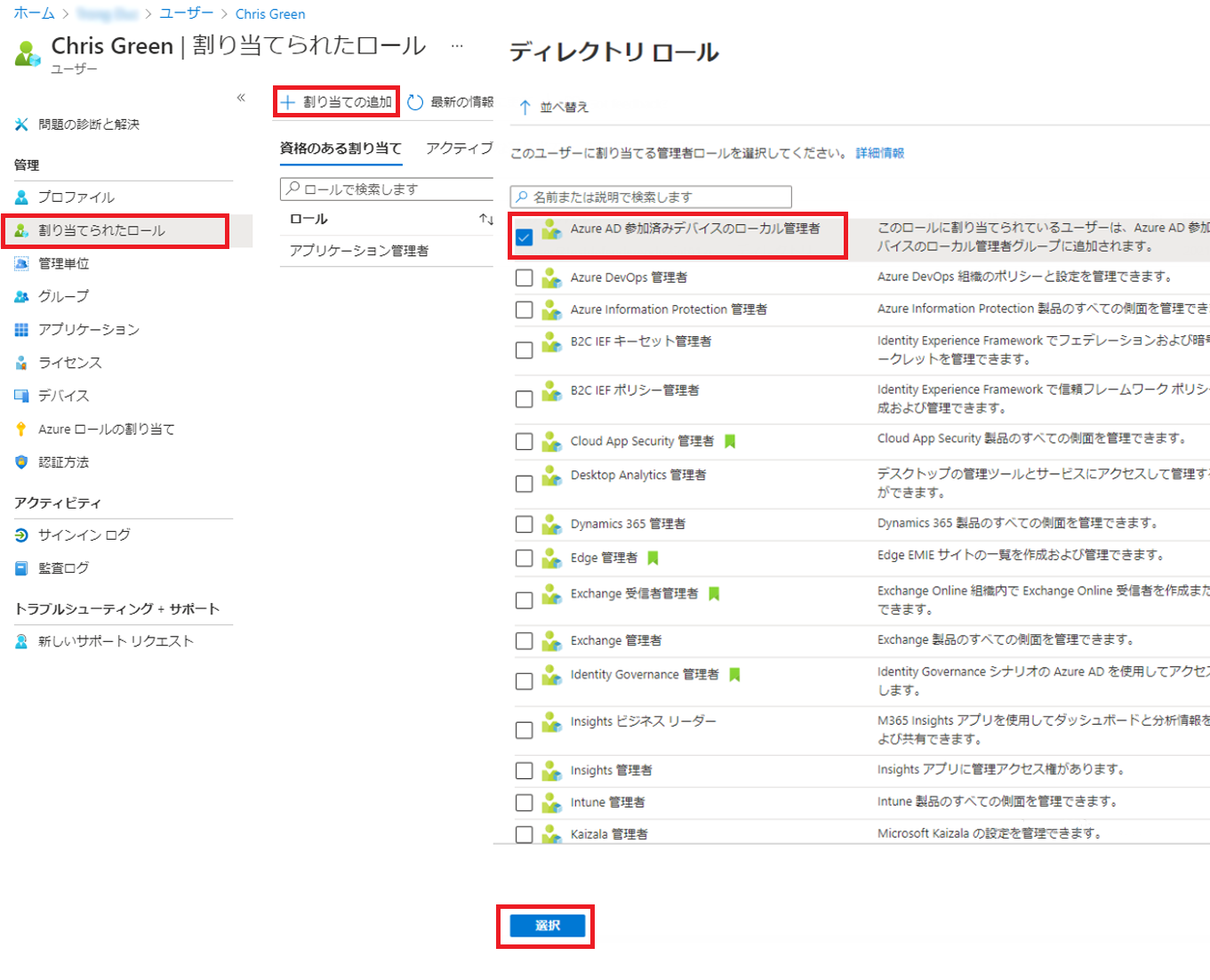Click the サインイン ログ icon
The image size is (1210, 980).
(x=21, y=535)
